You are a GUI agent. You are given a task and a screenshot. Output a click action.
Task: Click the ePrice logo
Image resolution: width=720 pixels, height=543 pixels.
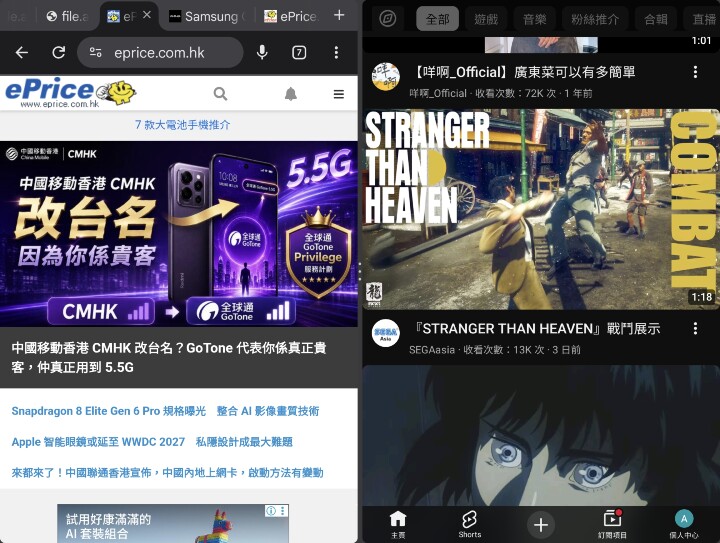pyautogui.click(x=71, y=92)
